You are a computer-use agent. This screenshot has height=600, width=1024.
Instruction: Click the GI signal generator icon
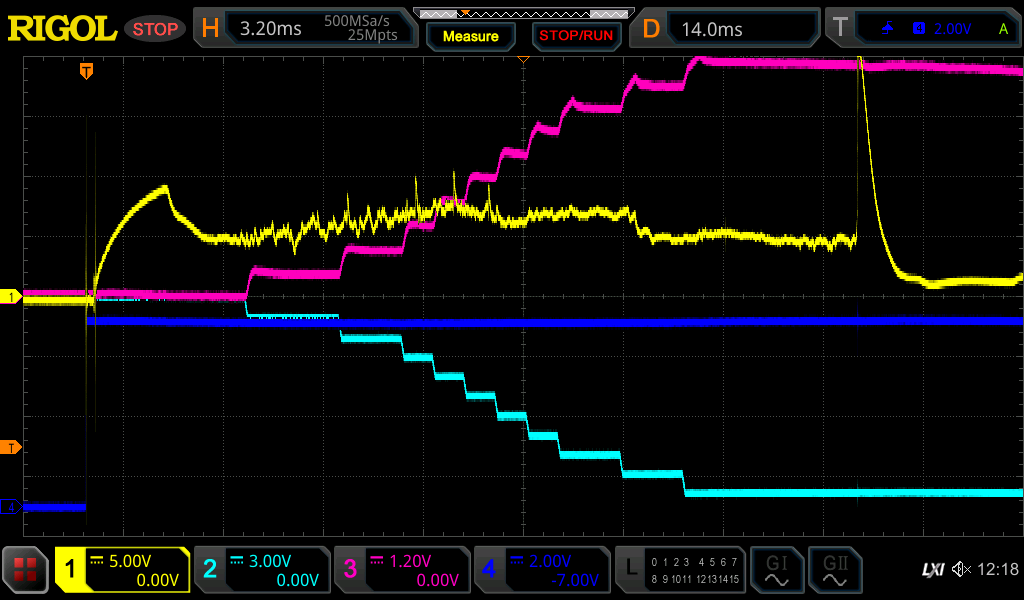click(775, 571)
